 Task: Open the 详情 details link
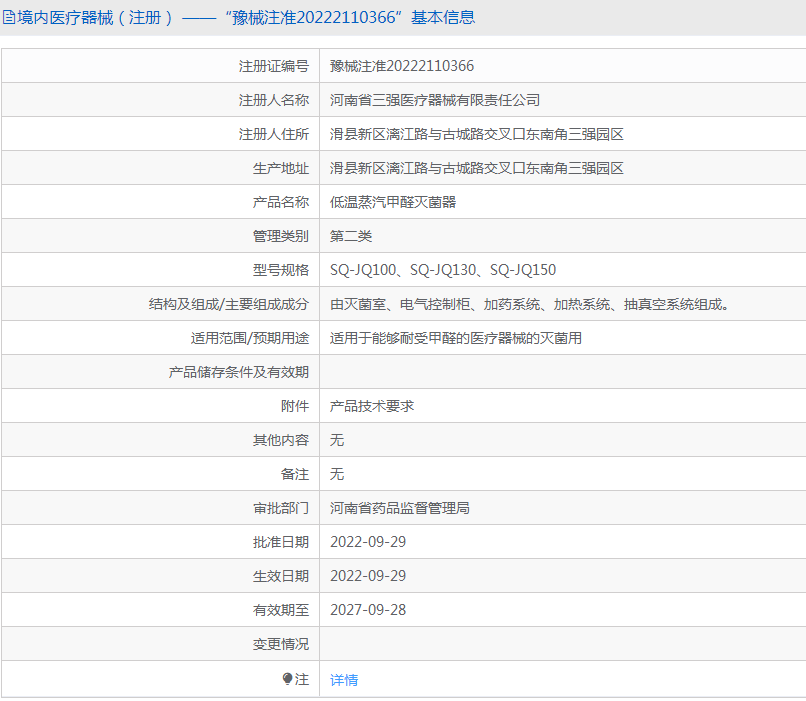[344, 680]
